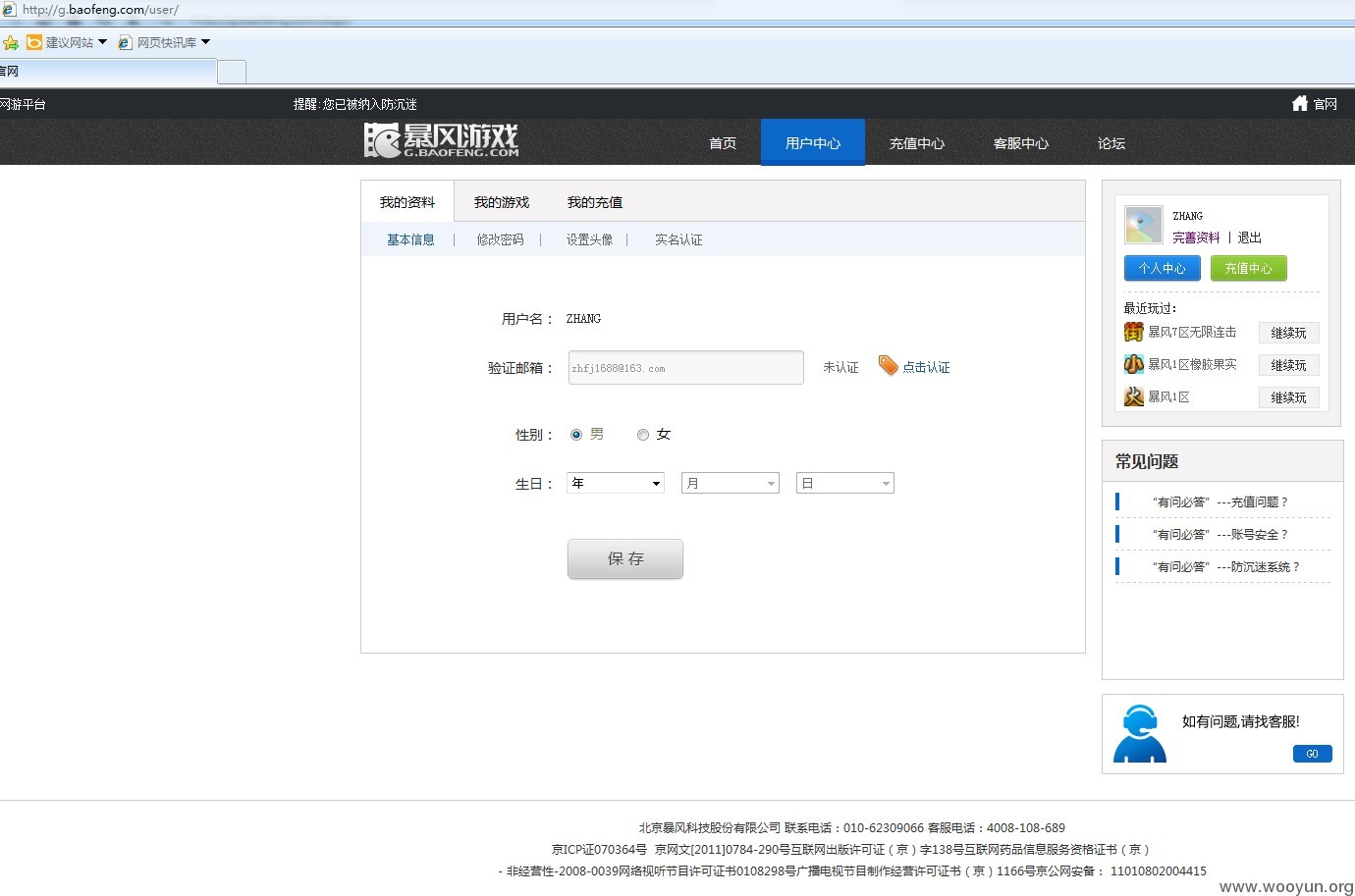This screenshot has height=896, width=1355.
Task: Click the page icon in the address bar
Action: click(x=9, y=9)
